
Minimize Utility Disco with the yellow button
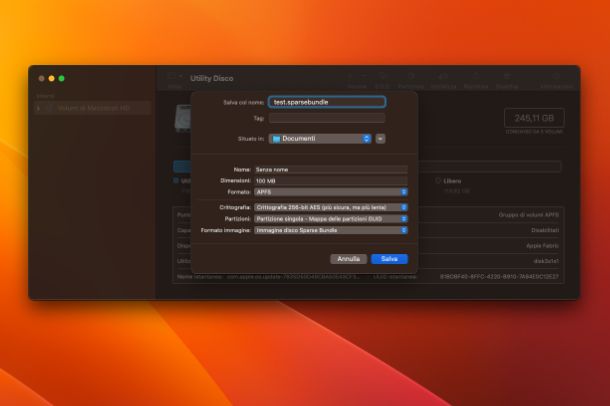[x=51, y=79]
